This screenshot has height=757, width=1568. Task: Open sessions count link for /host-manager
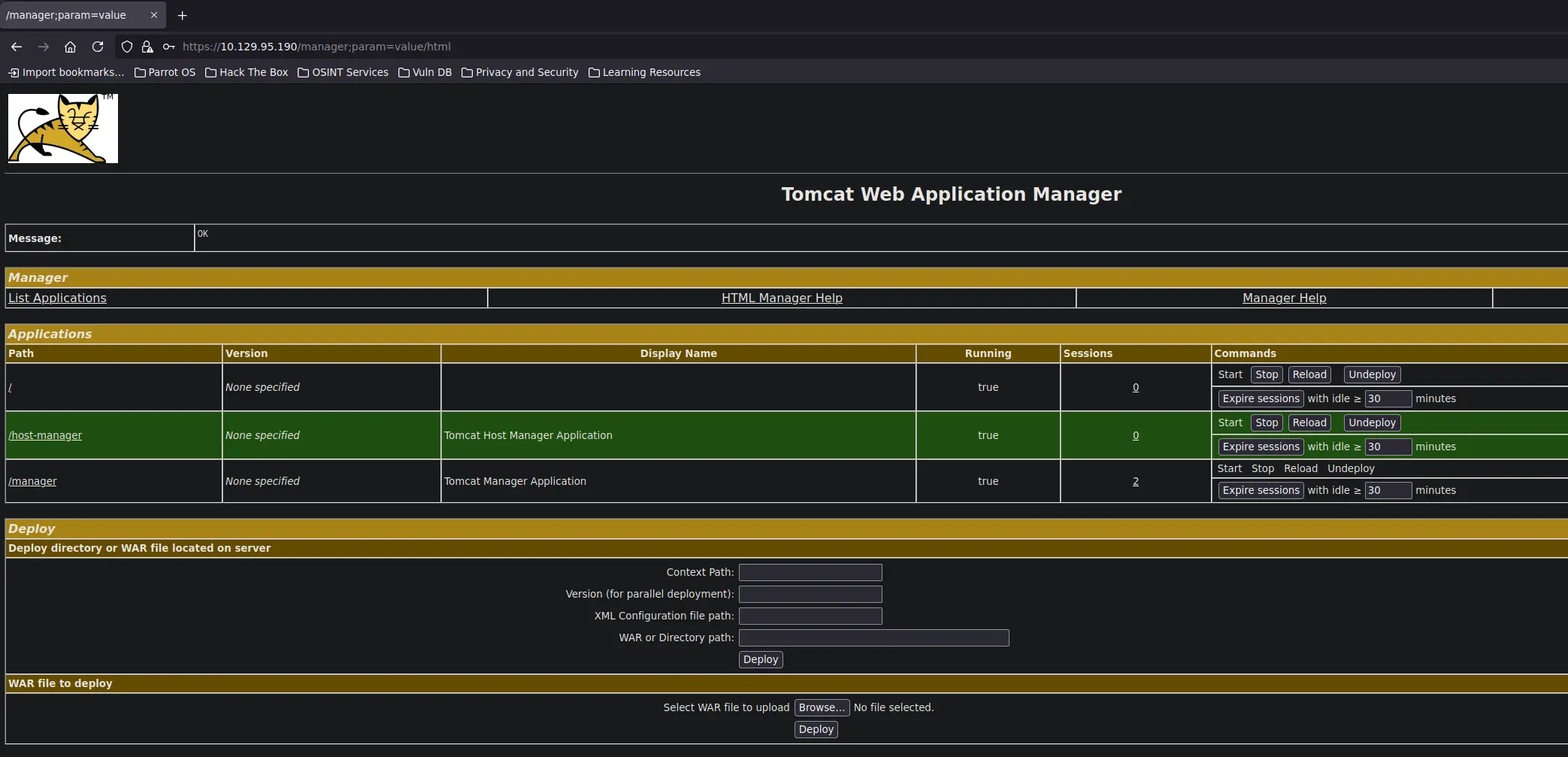coord(1136,435)
